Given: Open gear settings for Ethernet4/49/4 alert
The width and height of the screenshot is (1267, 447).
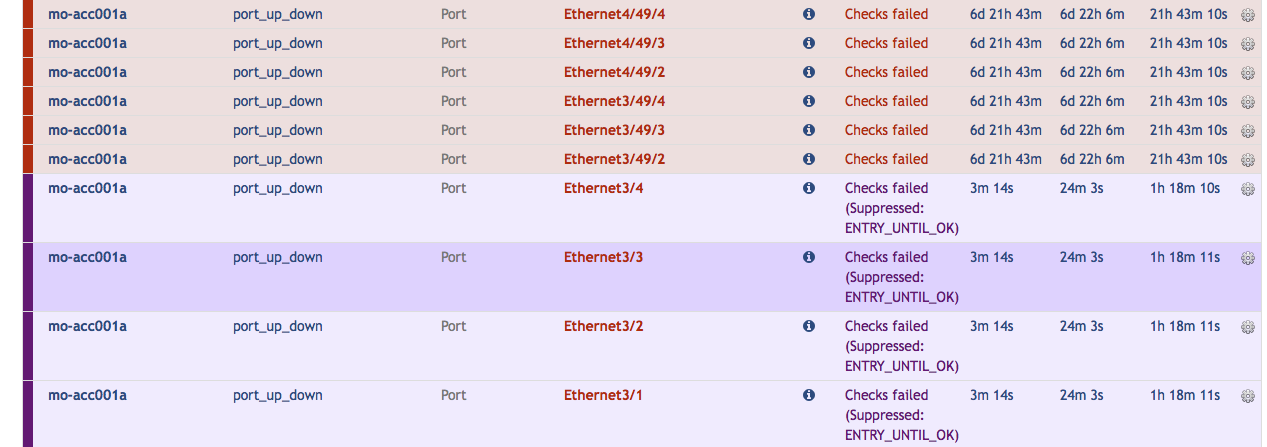Looking at the screenshot, I should [1248, 15].
